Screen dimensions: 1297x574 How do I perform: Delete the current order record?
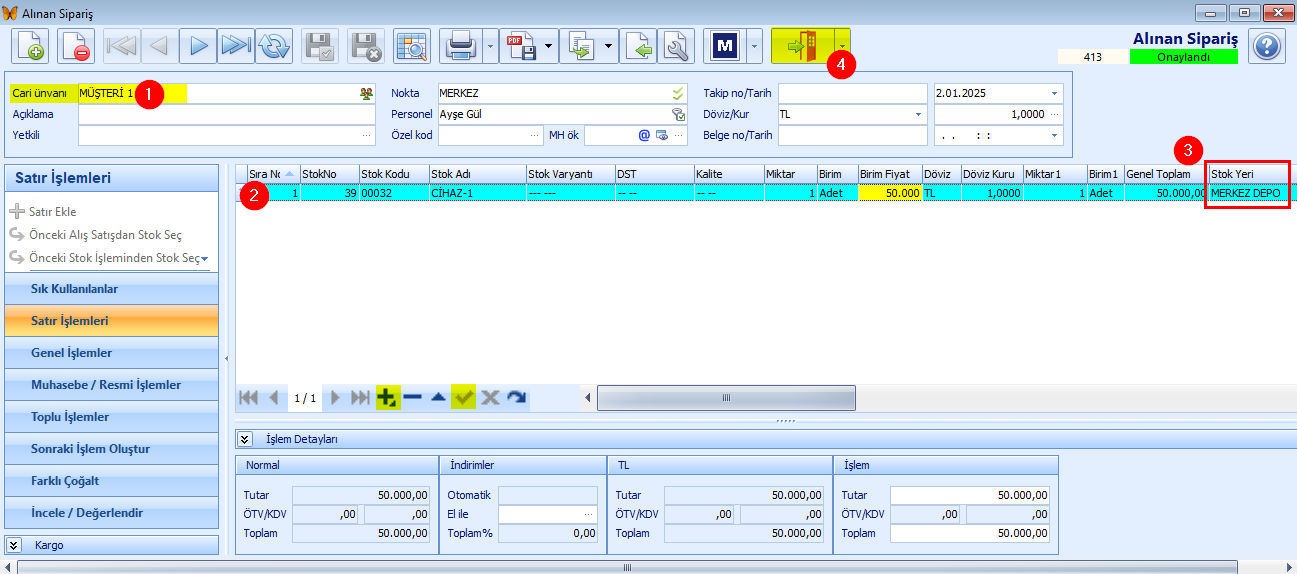click(x=76, y=46)
